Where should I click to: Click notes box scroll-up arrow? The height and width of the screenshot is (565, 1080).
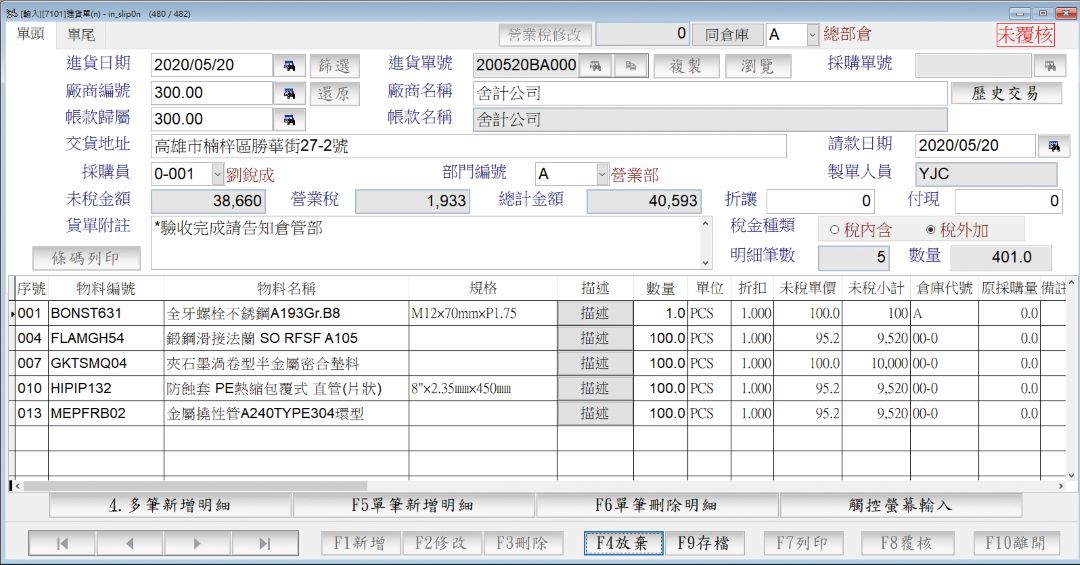706,224
